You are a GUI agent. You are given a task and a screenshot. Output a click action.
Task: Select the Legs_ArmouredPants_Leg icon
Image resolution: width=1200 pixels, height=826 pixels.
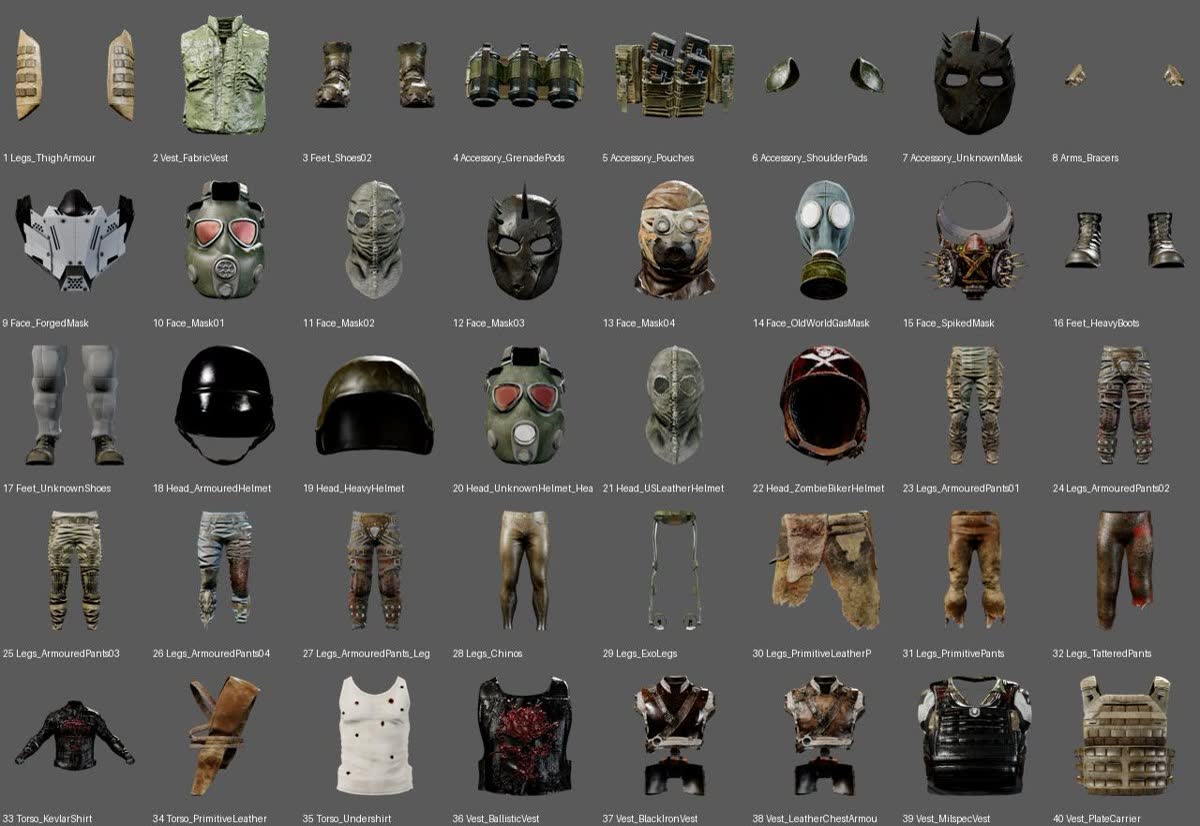click(375, 569)
